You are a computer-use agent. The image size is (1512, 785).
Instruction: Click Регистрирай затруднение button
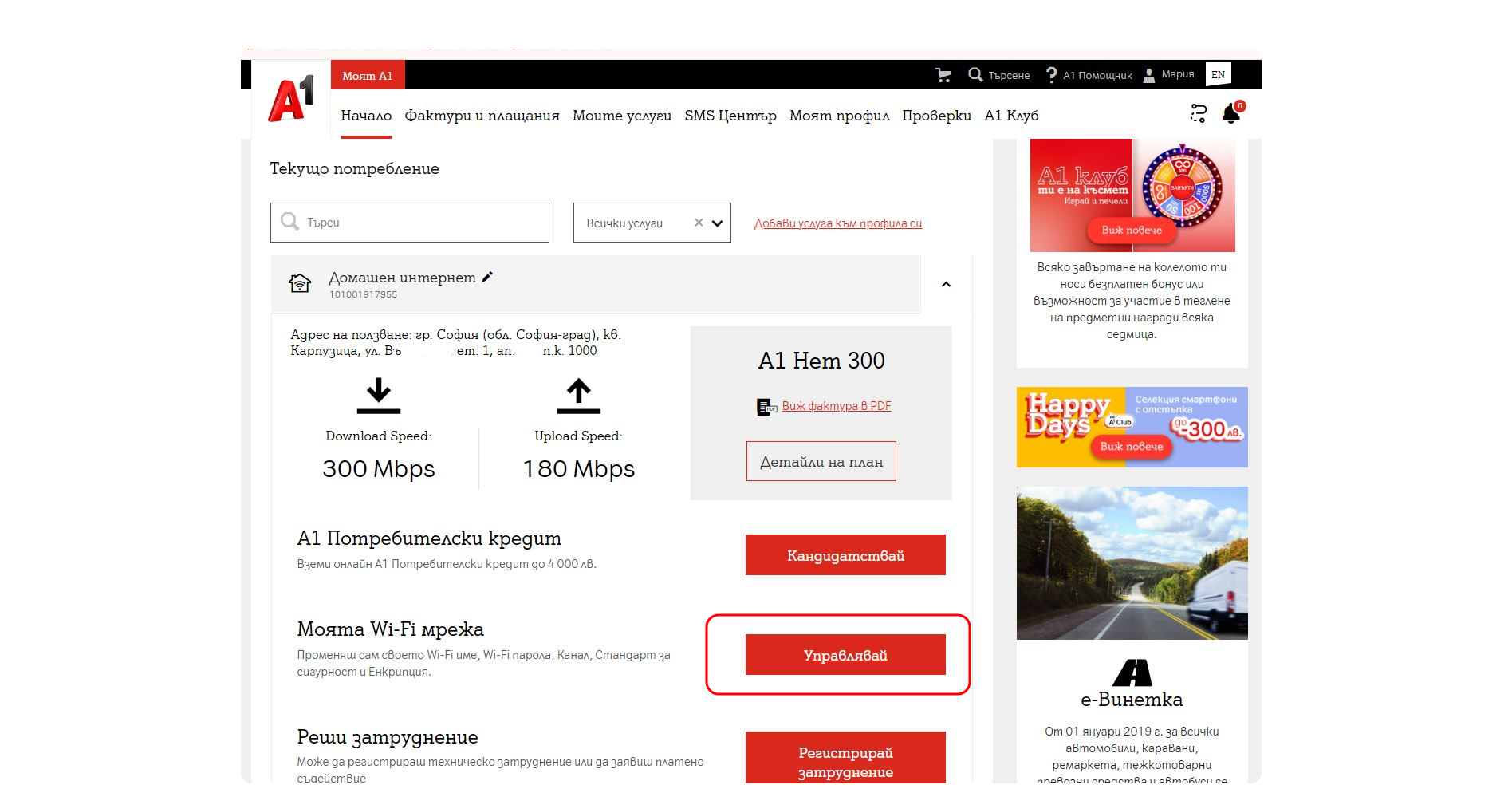point(845,759)
